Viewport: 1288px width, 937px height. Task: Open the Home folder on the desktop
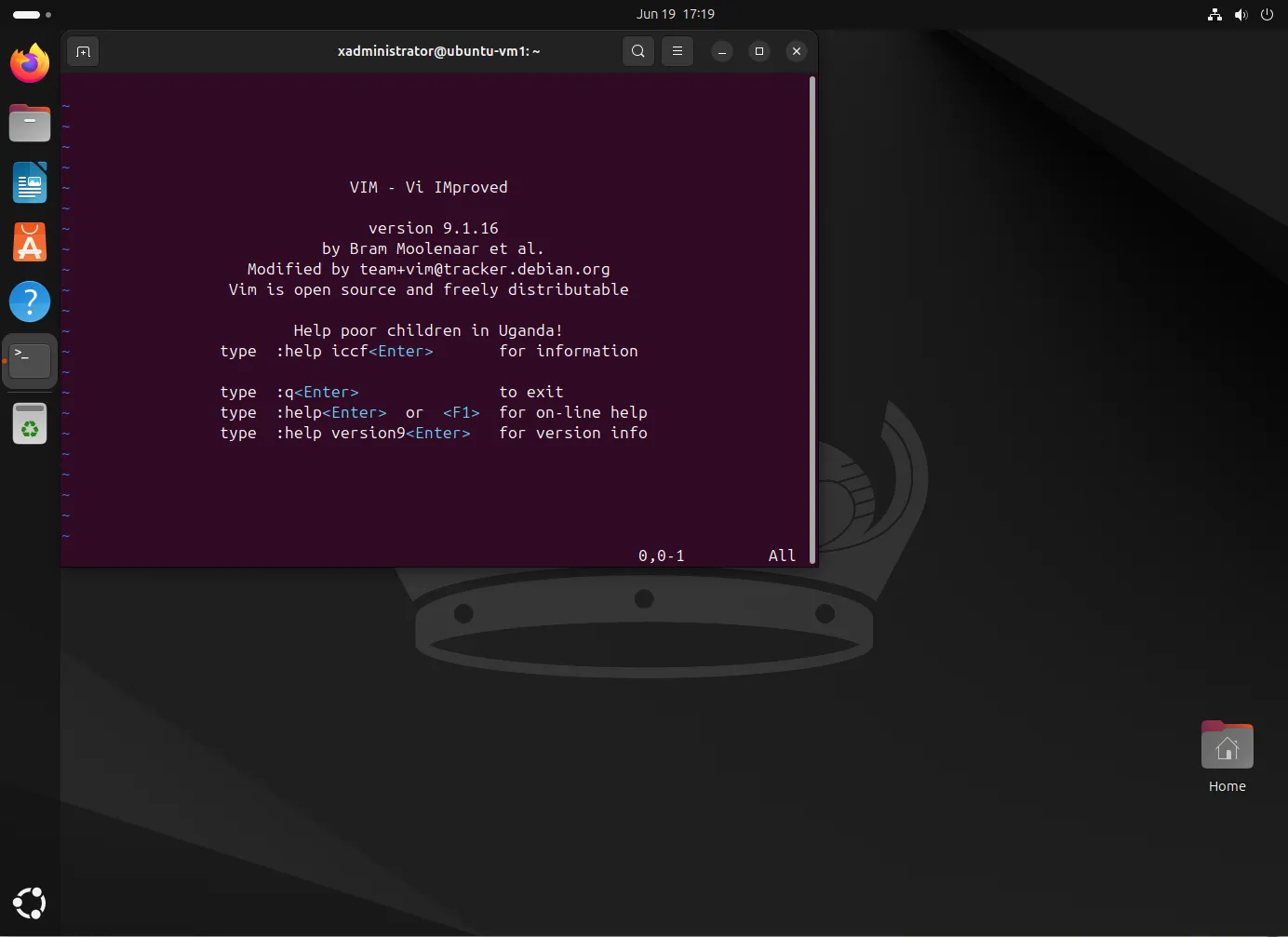click(x=1227, y=756)
